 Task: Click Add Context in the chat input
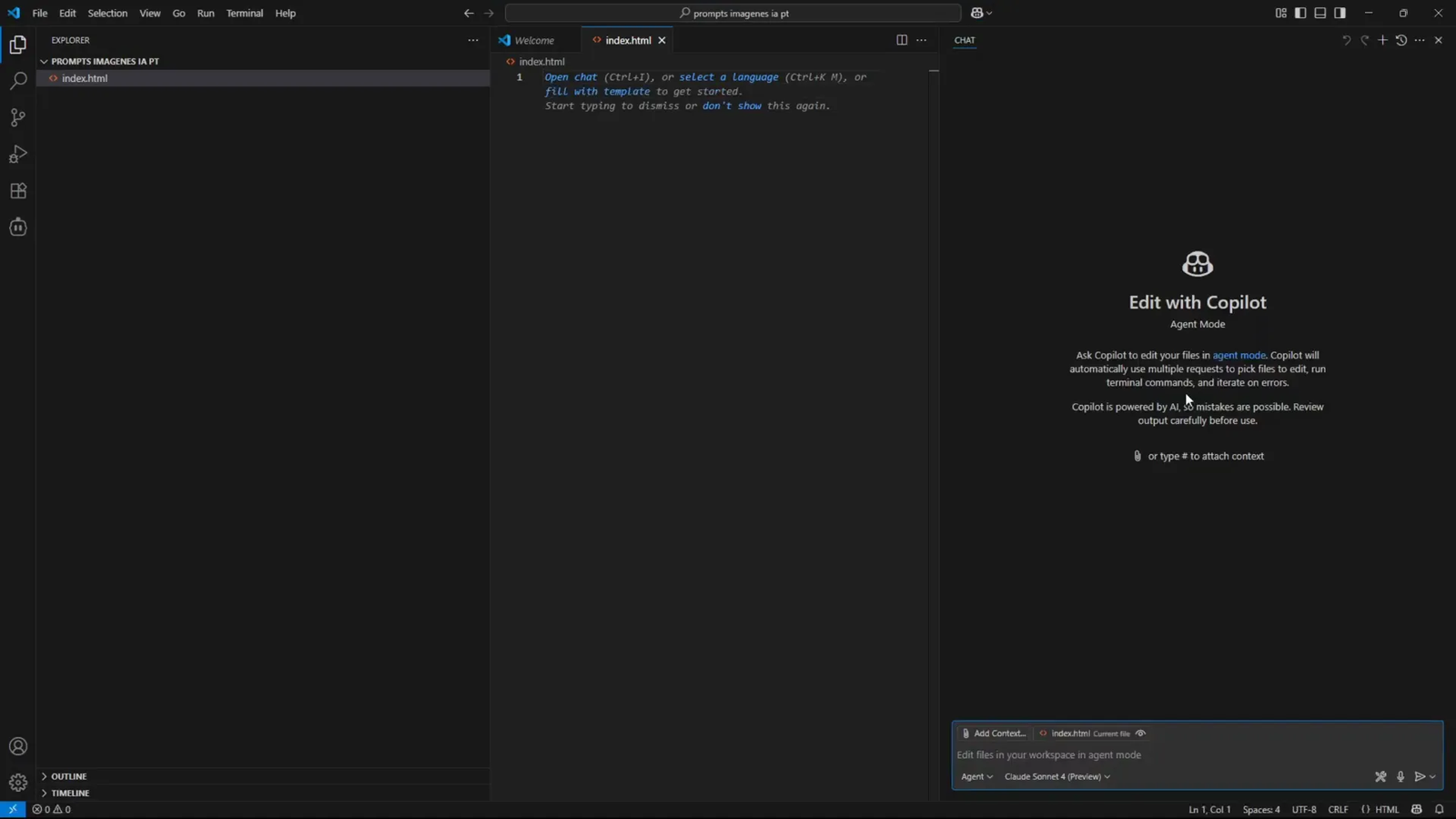tap(996, 733)
